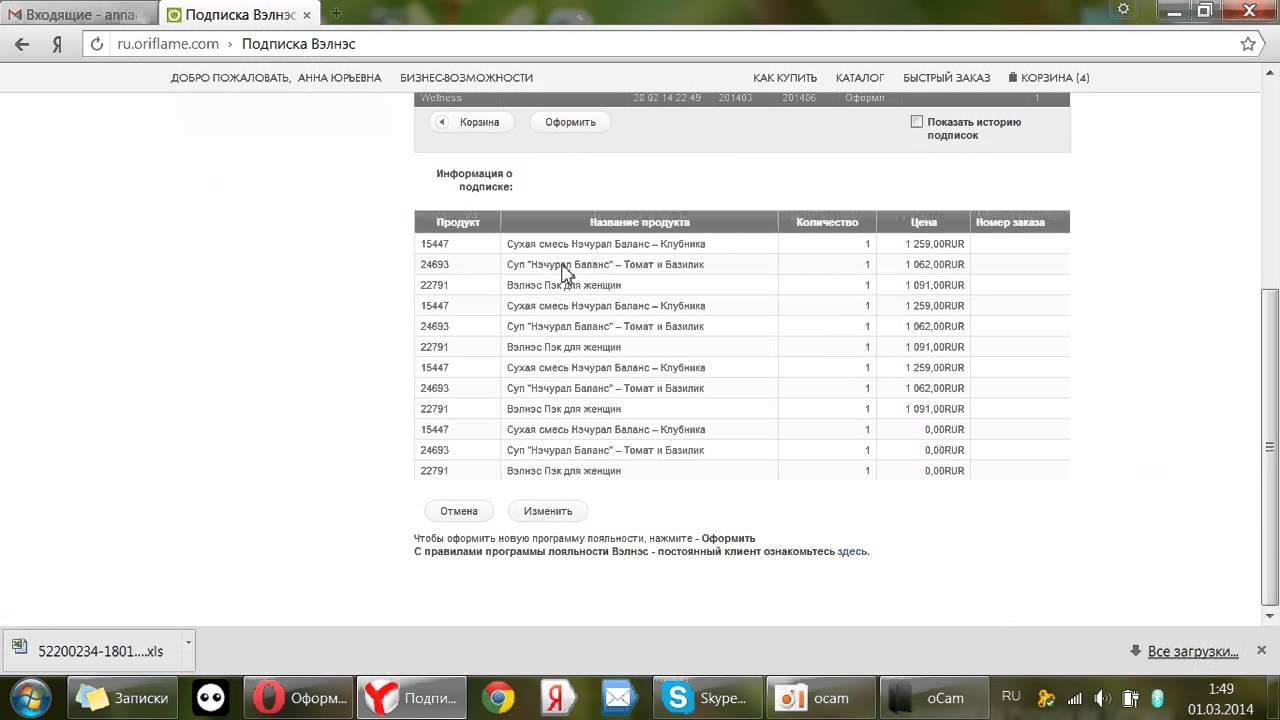Open 'Быстрый заказ' menu item
This screenshot has width=1280, height=720.
(946, 78)
